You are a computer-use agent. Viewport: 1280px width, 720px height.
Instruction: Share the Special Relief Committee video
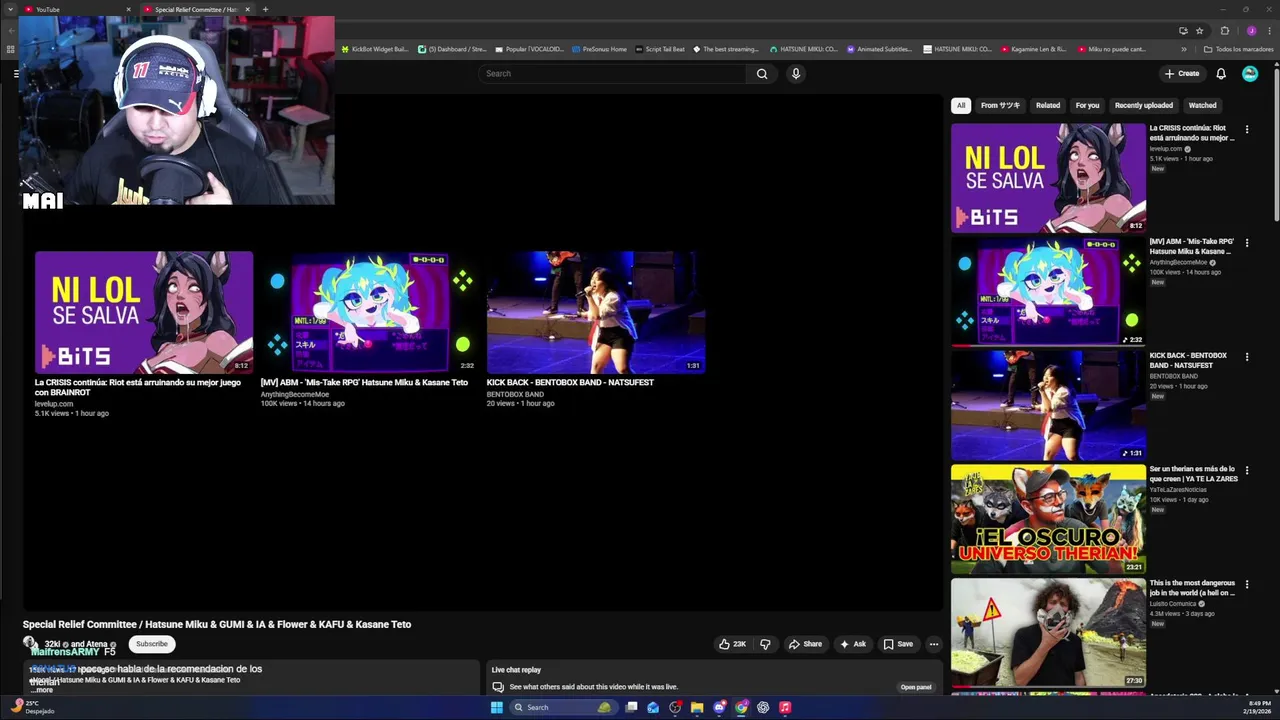[x=805, y=644]
